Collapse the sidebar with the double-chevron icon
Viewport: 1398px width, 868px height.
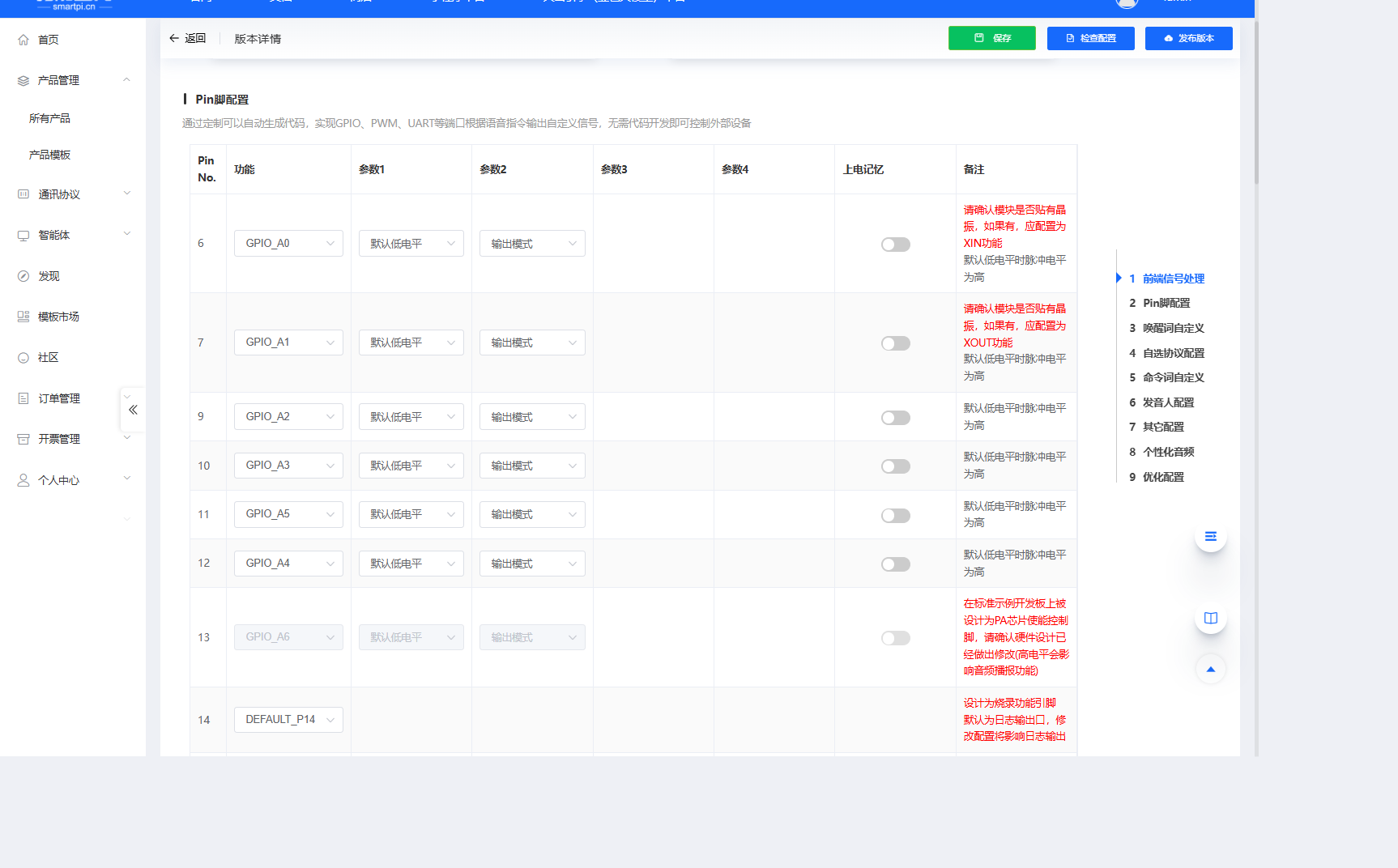coord(133,410)
